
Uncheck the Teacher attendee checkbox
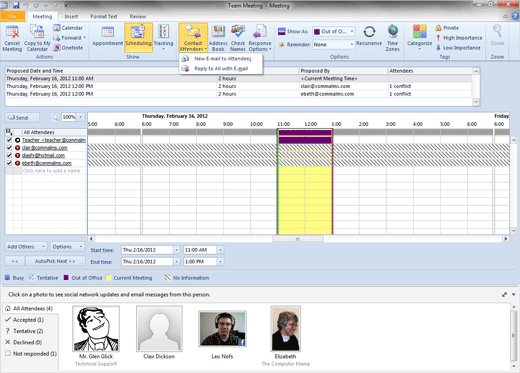(9, 140)
